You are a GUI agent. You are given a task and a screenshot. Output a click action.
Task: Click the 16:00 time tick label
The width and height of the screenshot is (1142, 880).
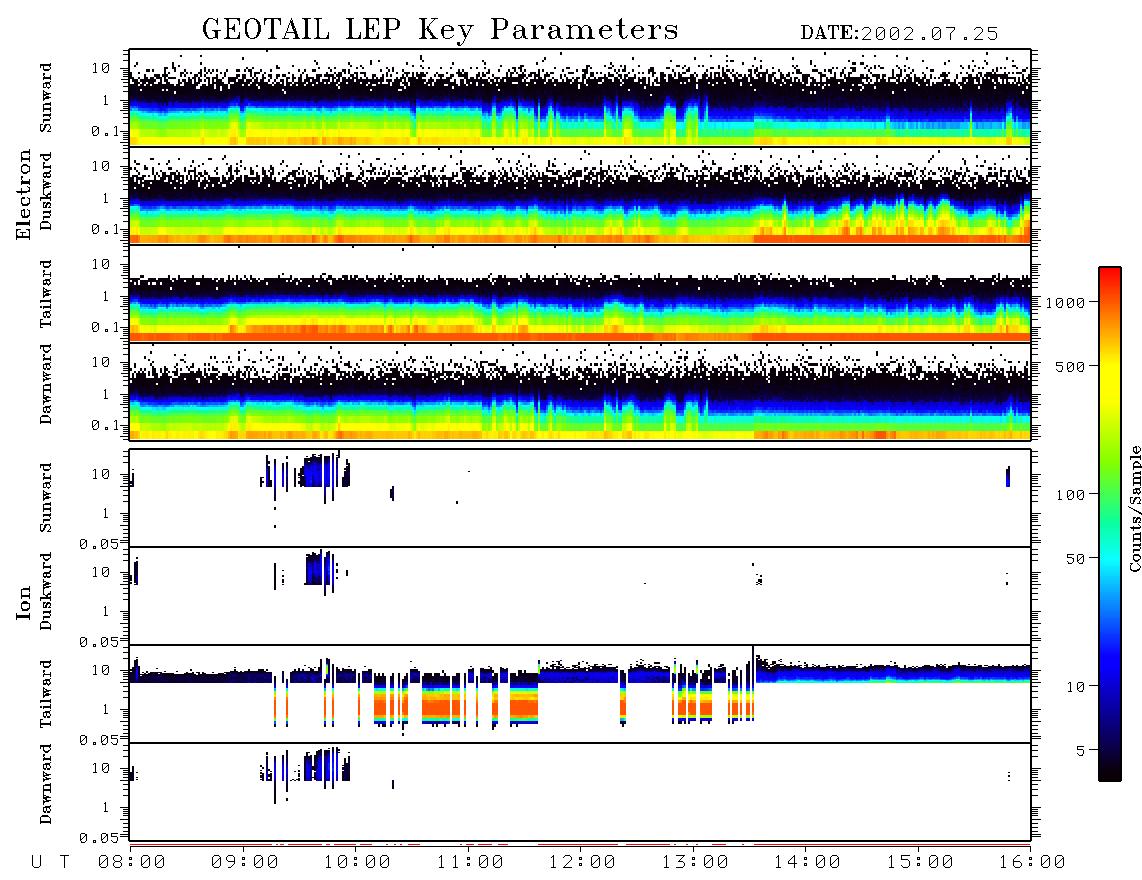click(1032, 863)
